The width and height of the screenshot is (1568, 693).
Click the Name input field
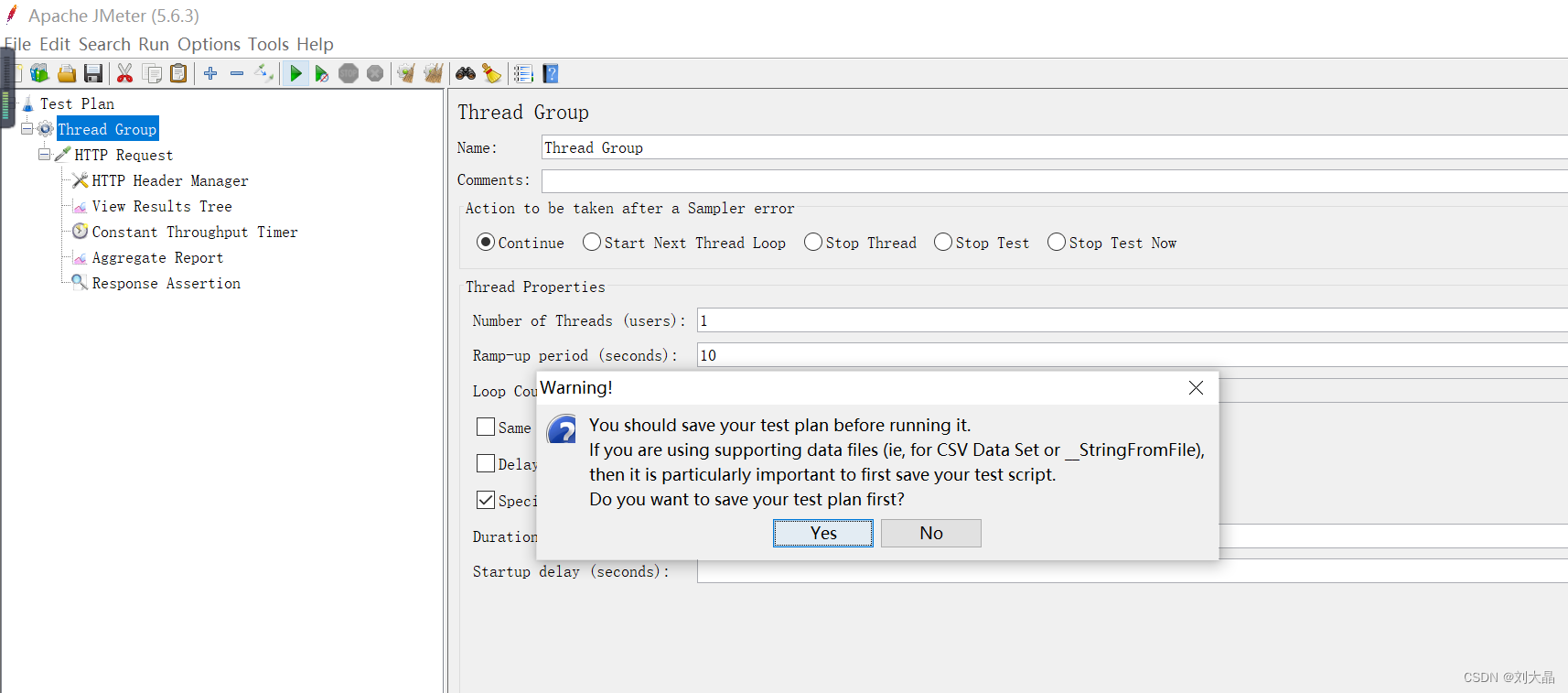point(1055,147)
